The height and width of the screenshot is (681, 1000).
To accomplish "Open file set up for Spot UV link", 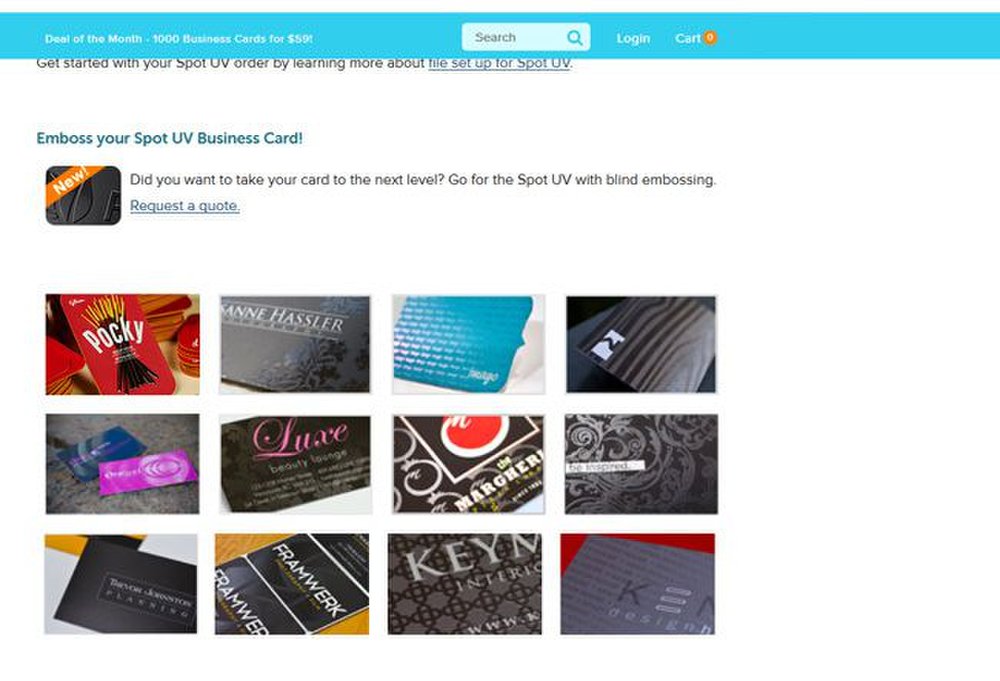I will [499, 63].
